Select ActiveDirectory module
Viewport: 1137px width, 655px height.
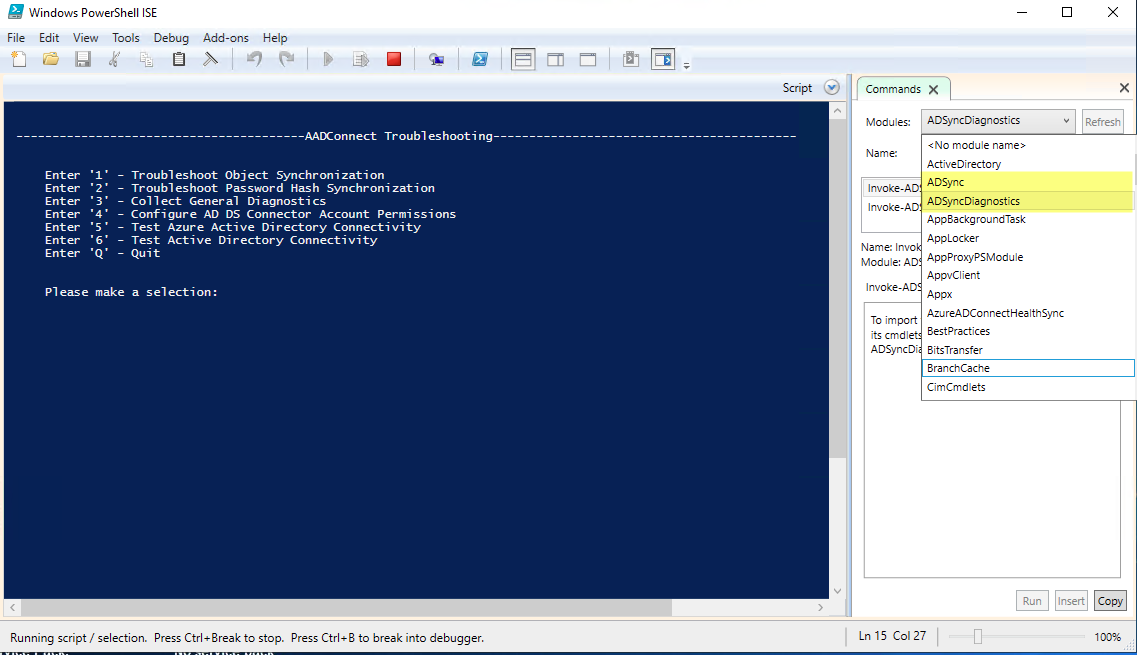(1028, 164)
